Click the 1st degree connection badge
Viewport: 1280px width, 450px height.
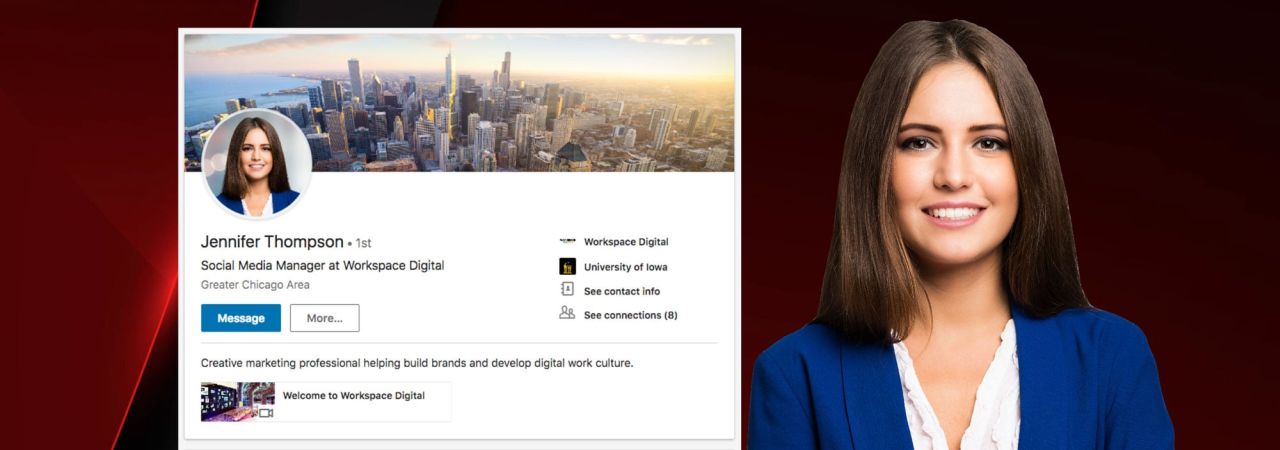[x=363, y=243]
